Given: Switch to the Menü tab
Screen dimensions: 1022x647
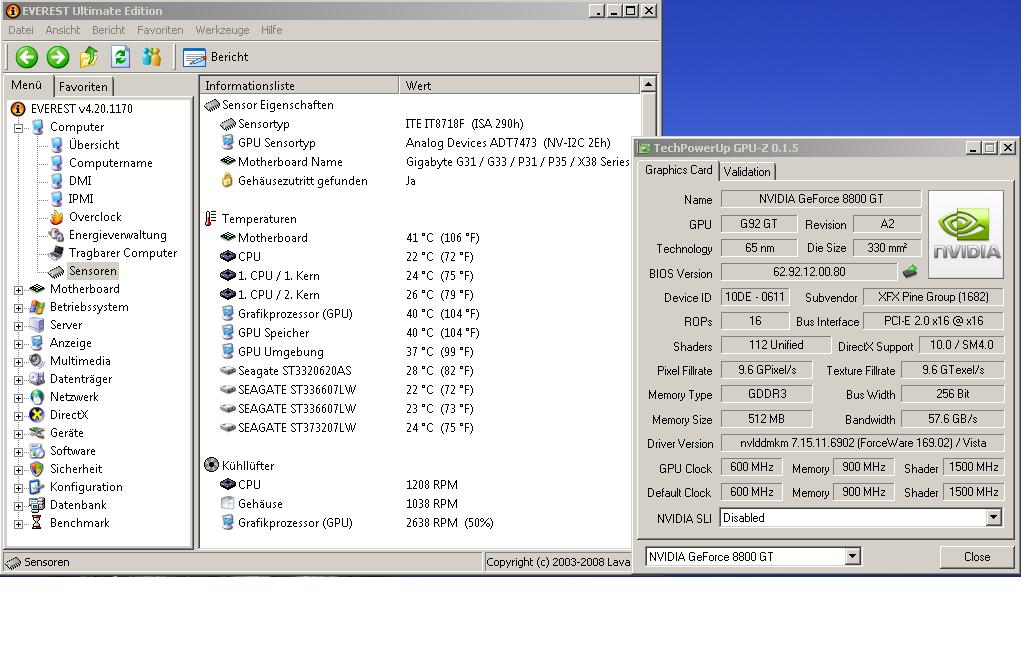Looking at the screenshot, I should (x=27, y=85).
